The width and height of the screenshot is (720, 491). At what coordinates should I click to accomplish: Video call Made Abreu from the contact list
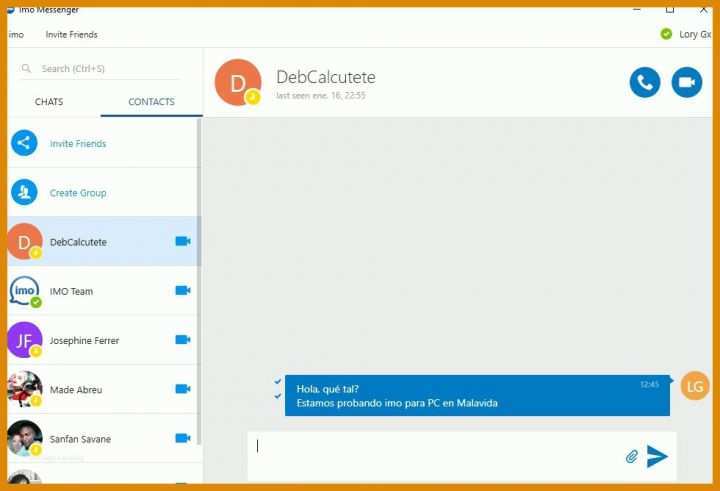click(183, 389)
